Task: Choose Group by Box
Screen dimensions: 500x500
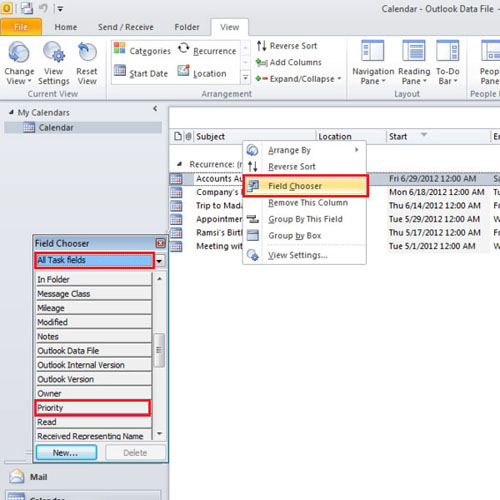Action: pos(304,235)
